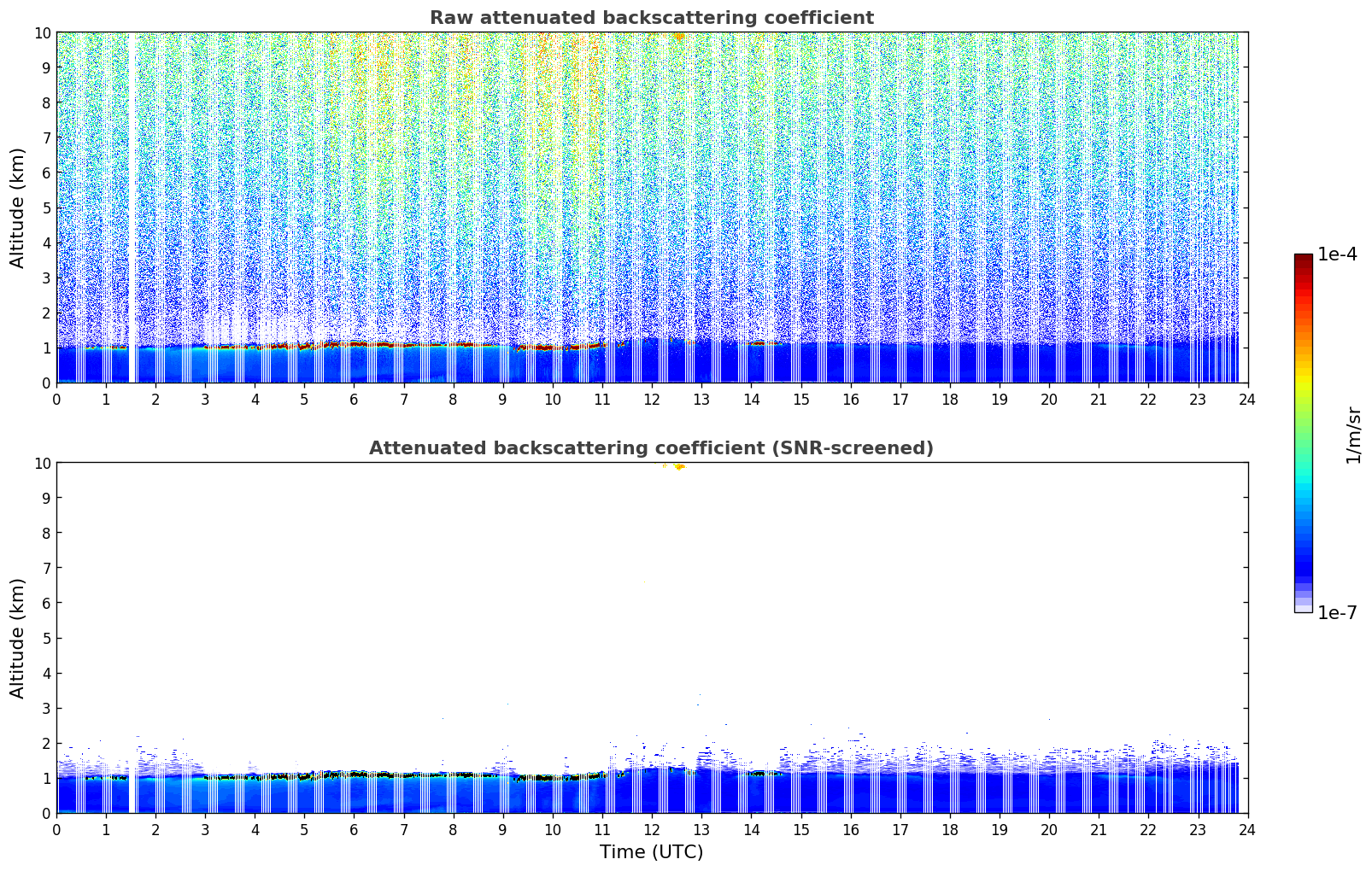Click the pale bottom end of colorbar
Viewport: 1372px width, 871px height.
point(1303,607)
